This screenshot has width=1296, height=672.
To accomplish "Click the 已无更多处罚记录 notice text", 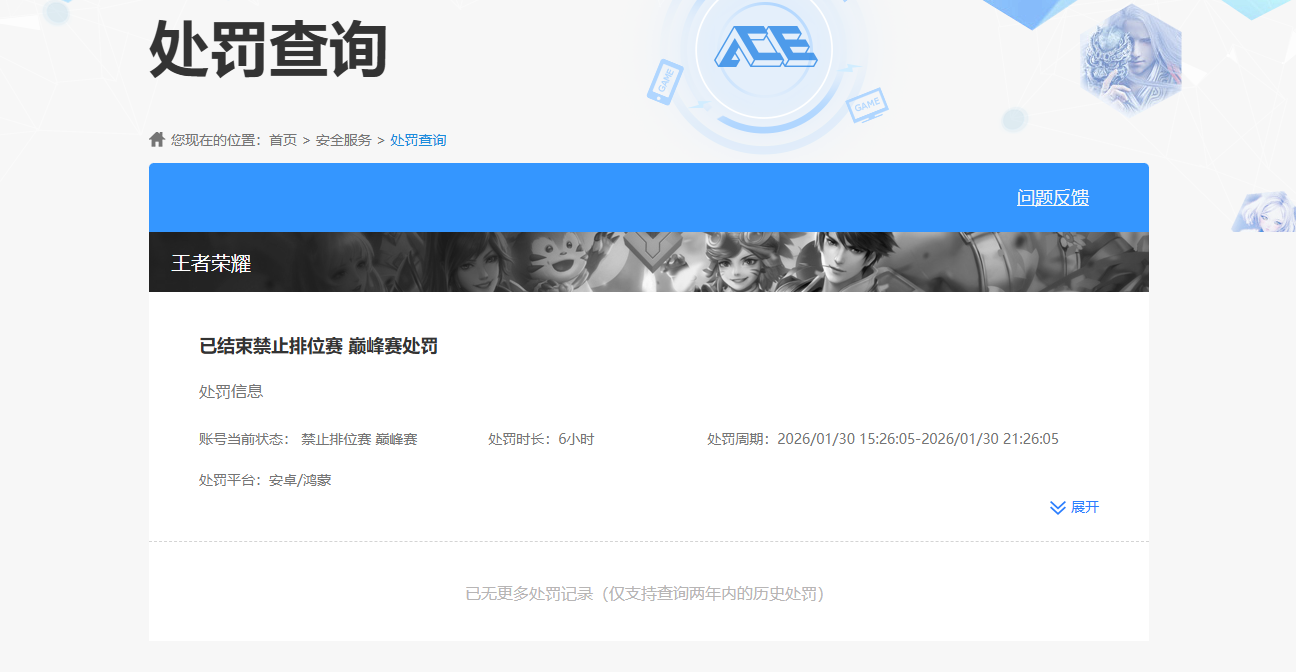I will tap(648, 591).
